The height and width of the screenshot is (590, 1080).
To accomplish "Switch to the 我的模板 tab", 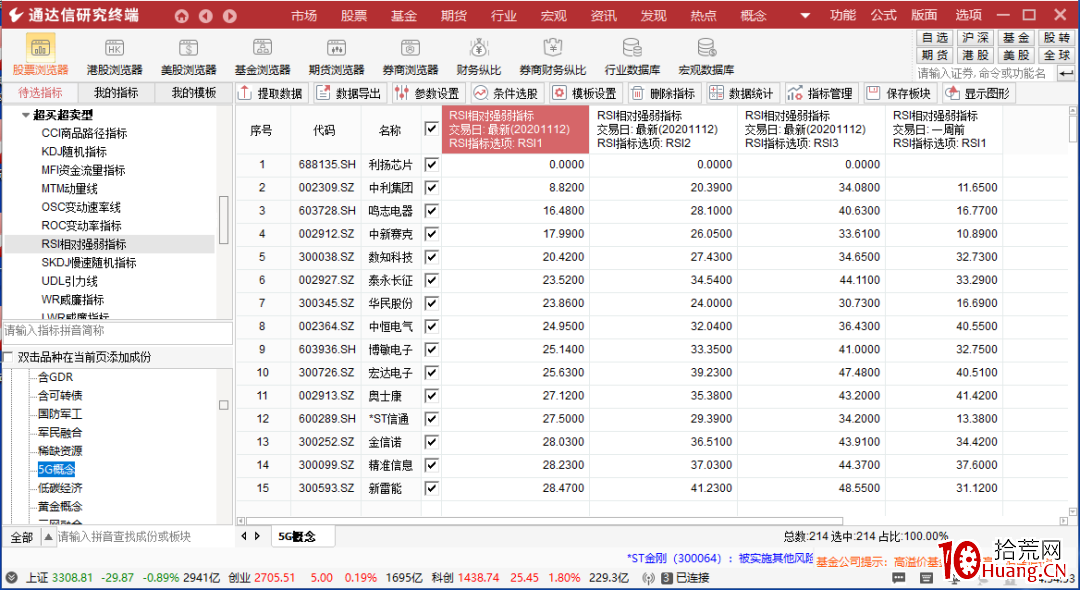I will pyautogui.click(x=194, y=93).
